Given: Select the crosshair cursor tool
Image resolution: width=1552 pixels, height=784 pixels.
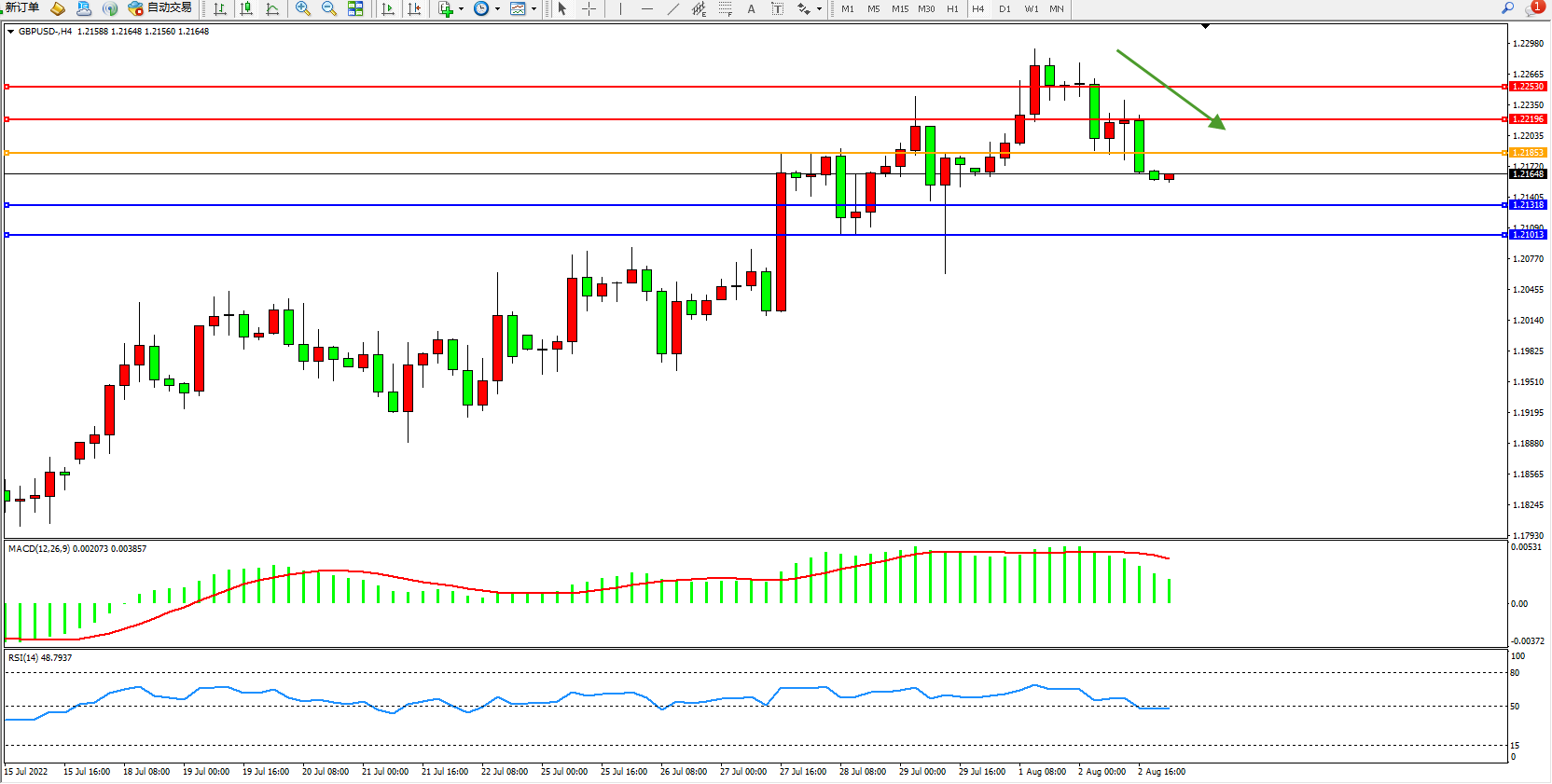Looking at the screenshot, I should click(589, 8).
